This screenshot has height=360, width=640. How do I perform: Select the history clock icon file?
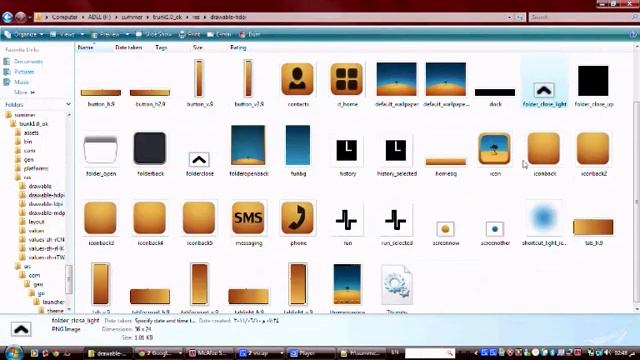click(347, 157)
